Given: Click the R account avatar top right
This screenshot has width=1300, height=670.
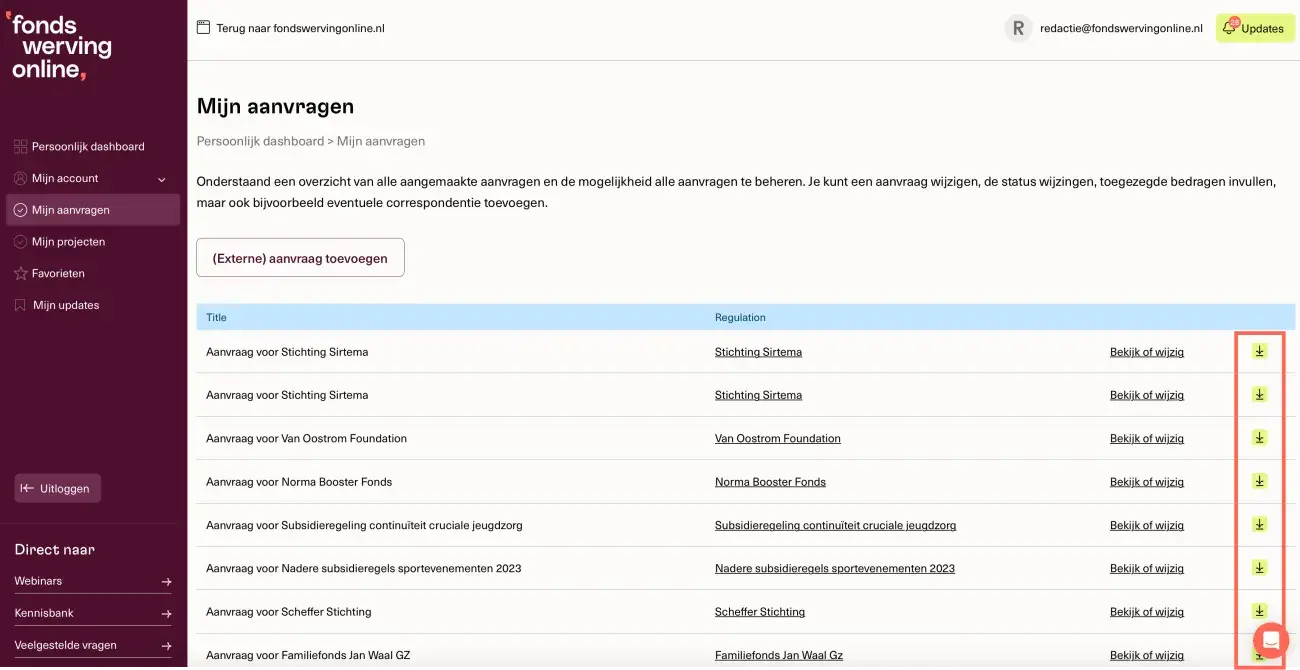Looking at the screenshot, I should pos(1018,28).
